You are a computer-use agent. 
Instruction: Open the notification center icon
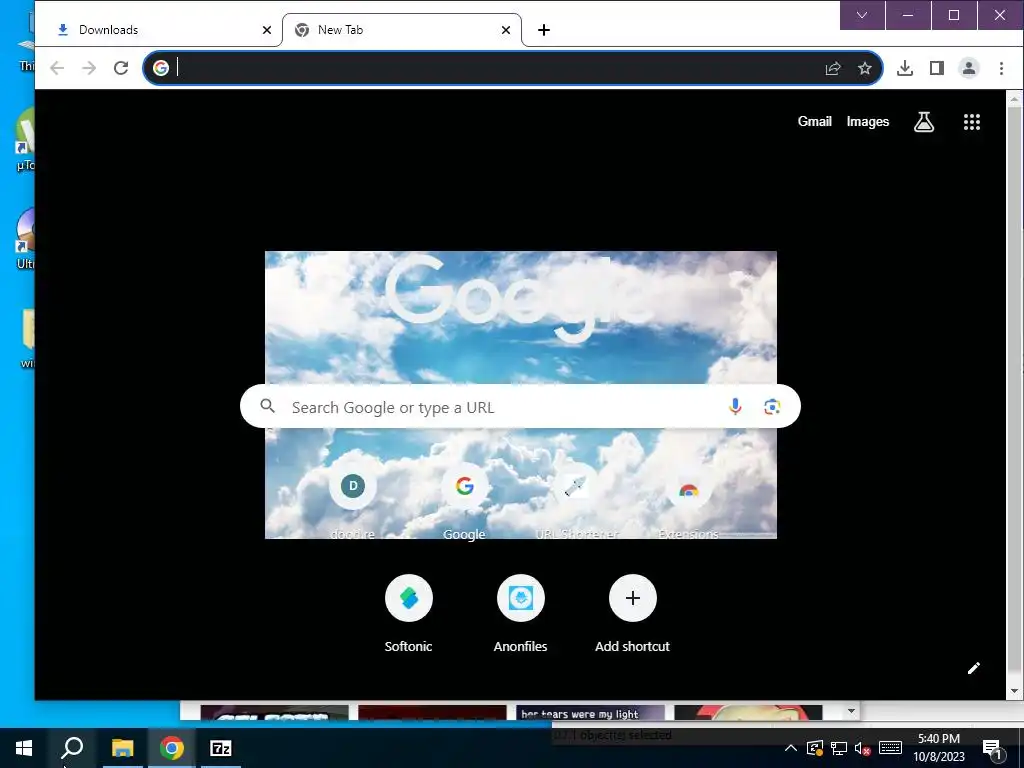992,749
